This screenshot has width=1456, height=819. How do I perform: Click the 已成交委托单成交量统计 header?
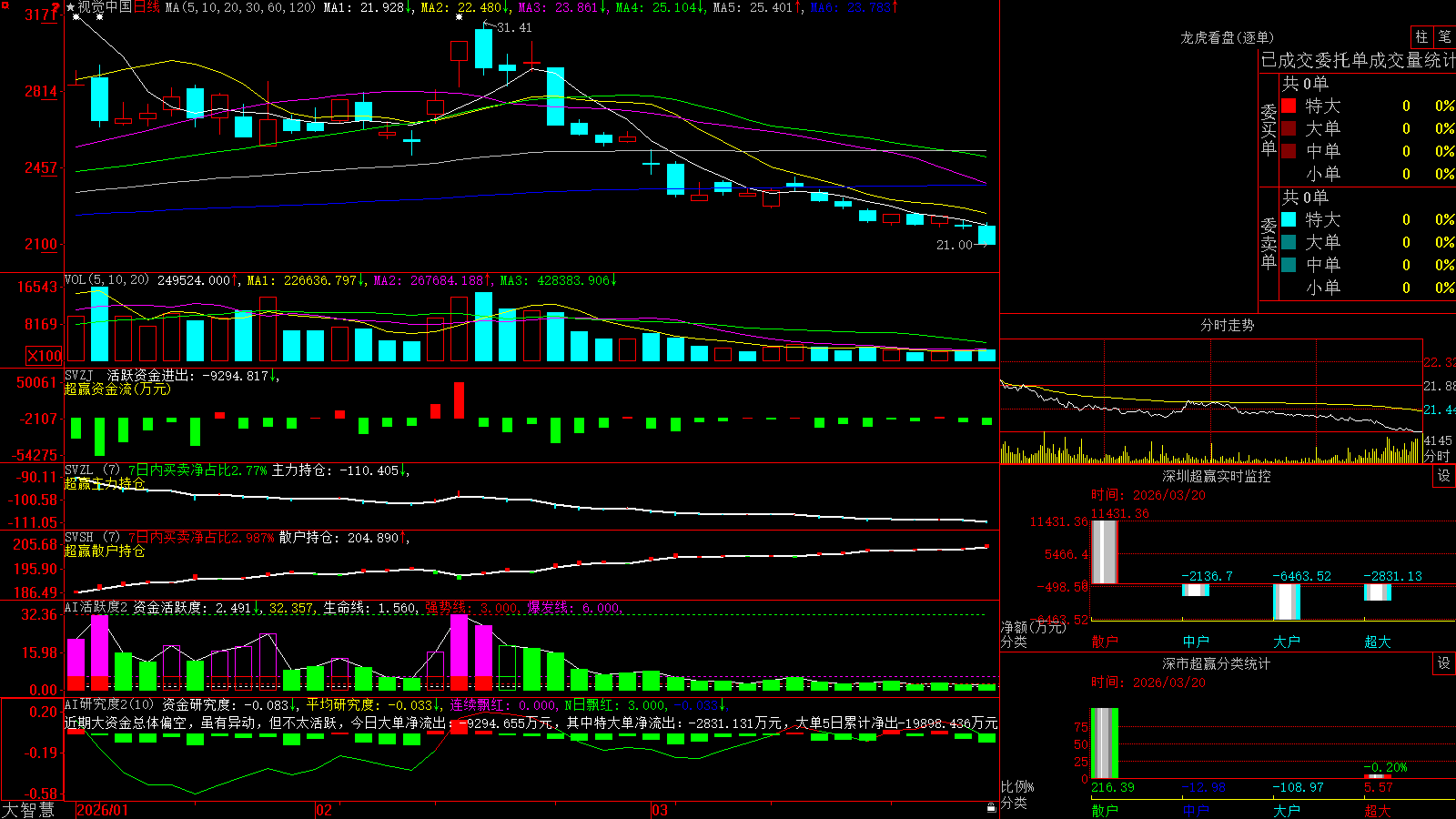click(1358, 60)
